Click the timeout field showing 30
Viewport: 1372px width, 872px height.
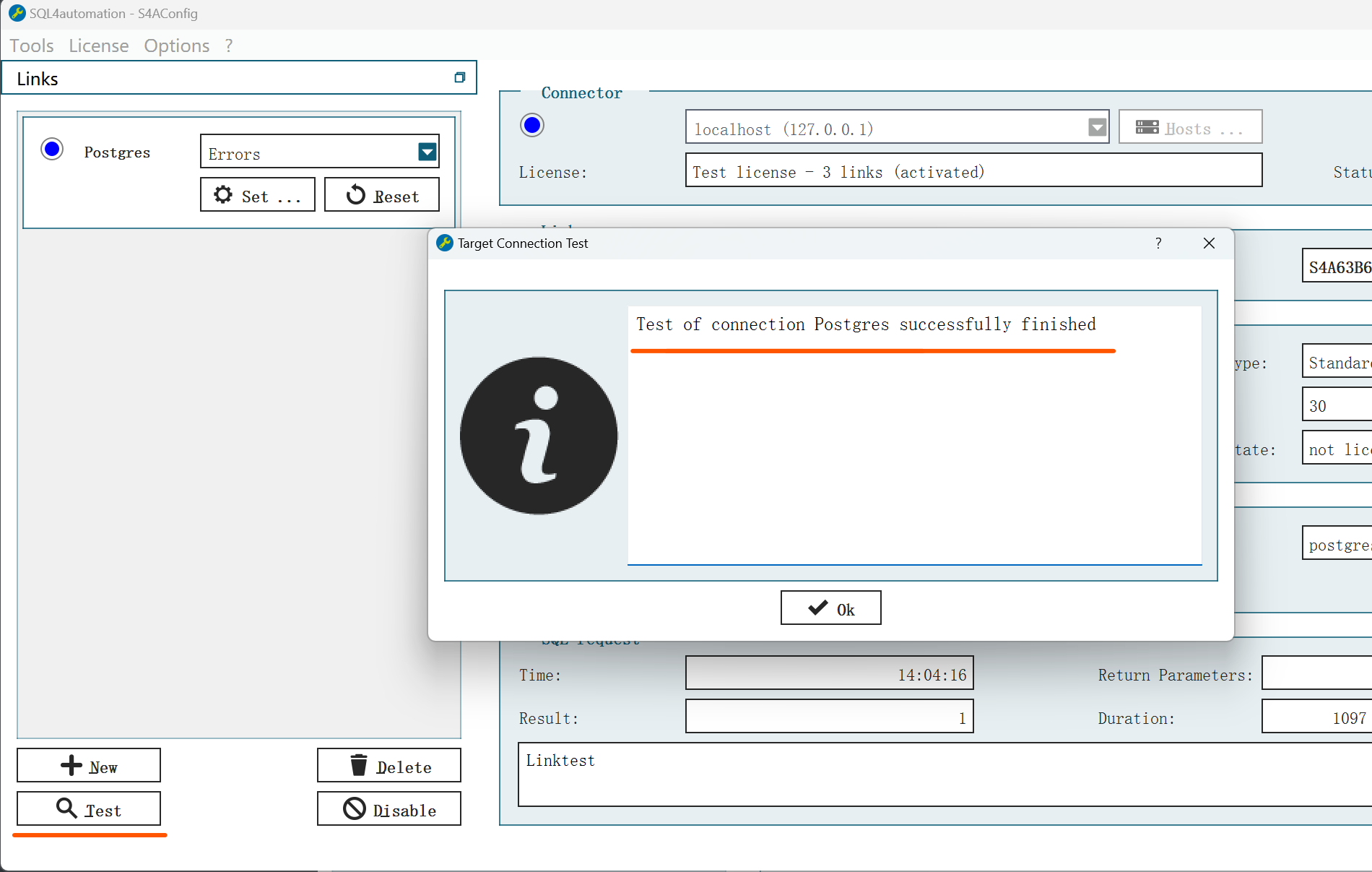(x=1337, y=405)
